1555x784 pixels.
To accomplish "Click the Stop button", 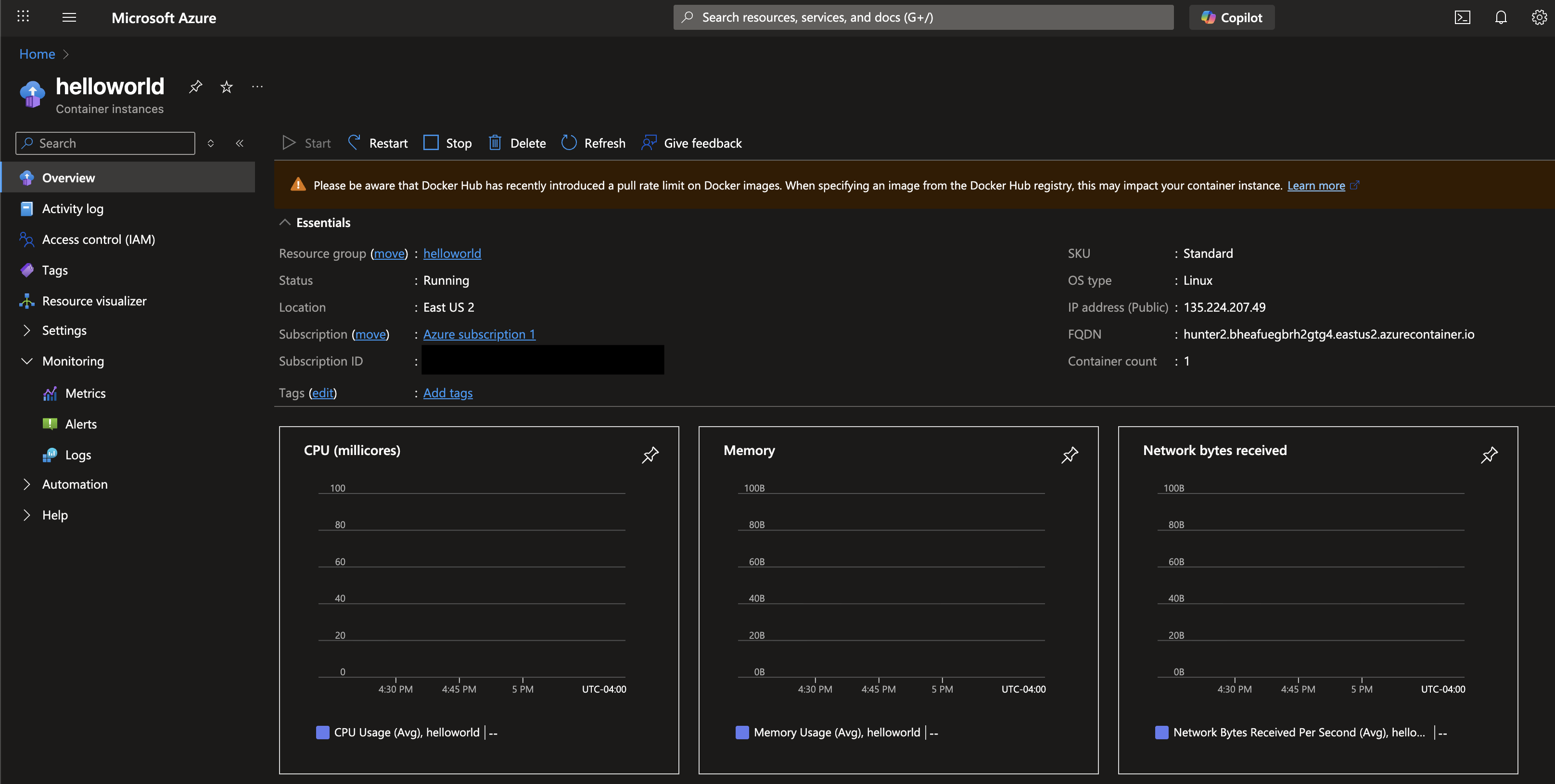I will click(447, 143).
